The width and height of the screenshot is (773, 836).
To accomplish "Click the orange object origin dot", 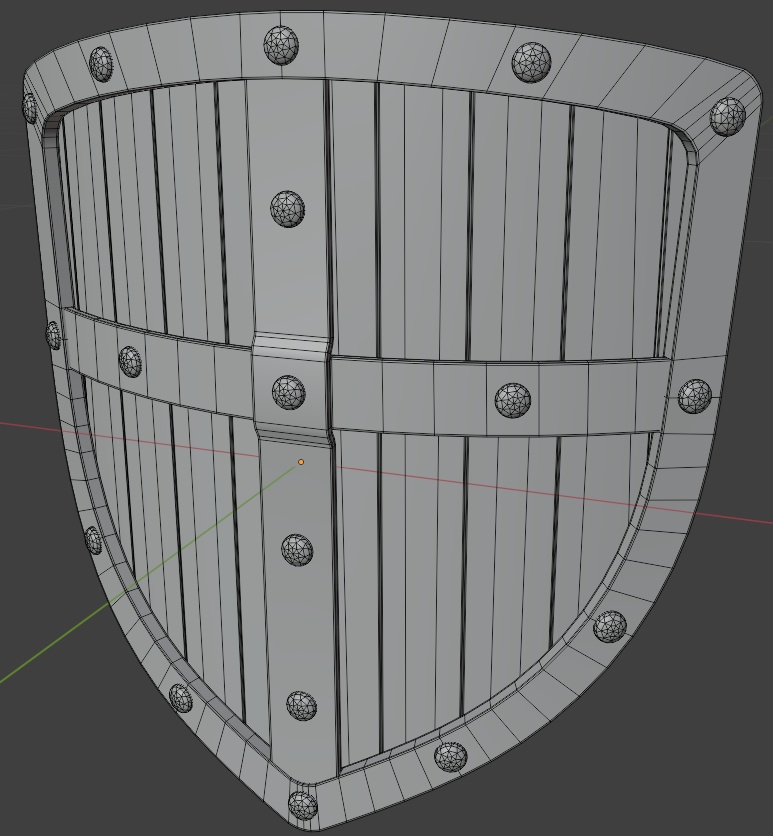I will coord(301,462).
